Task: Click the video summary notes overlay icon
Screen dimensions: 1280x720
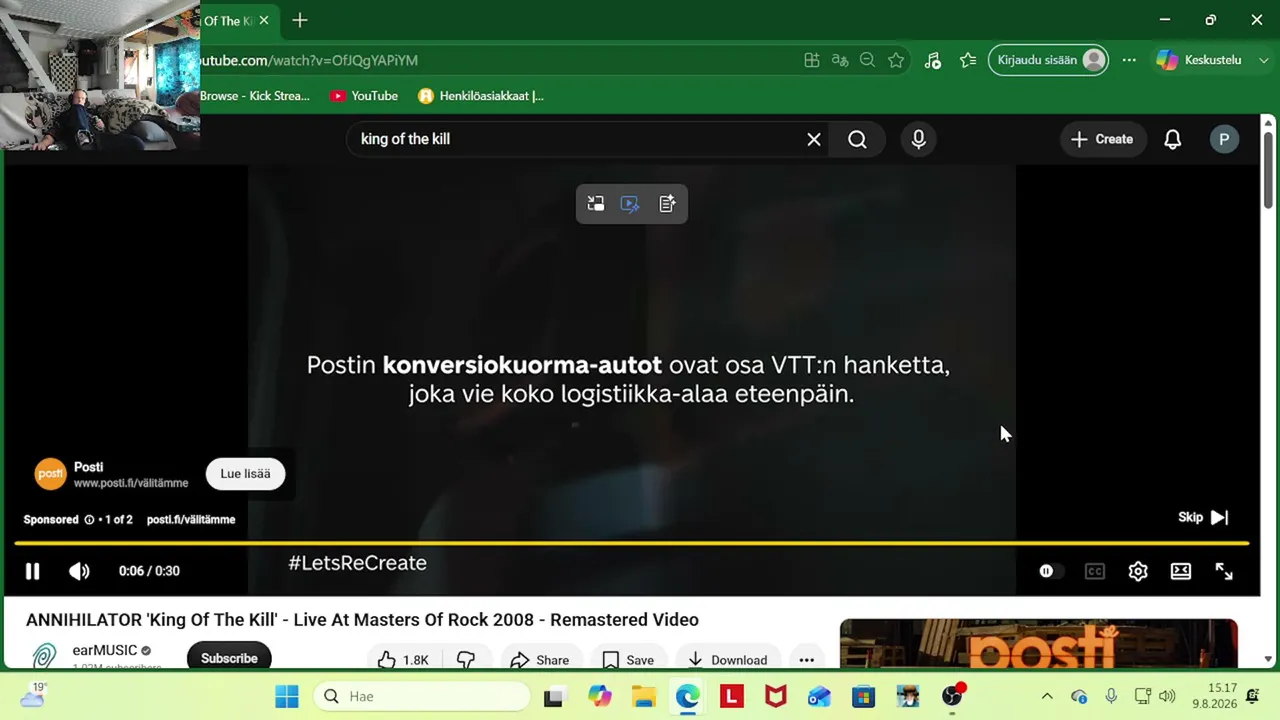Action: [667, 204]
